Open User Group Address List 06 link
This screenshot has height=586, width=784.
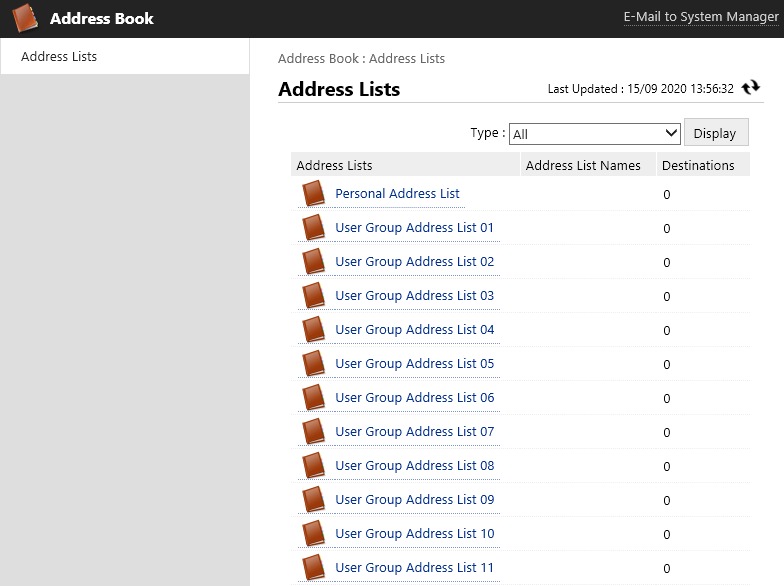[x=414, y=398]
